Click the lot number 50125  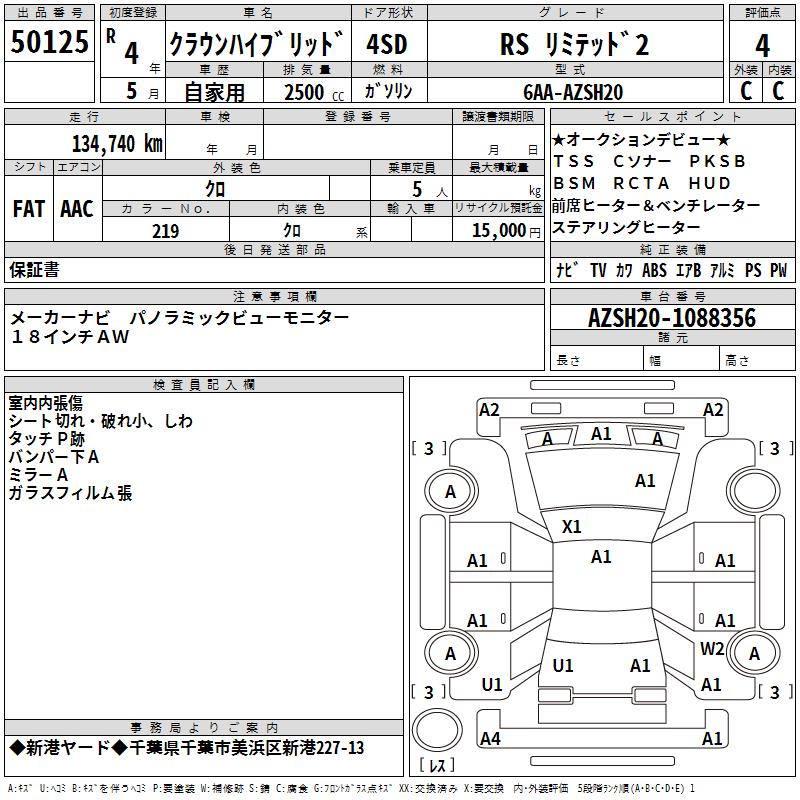click(49, 43)
